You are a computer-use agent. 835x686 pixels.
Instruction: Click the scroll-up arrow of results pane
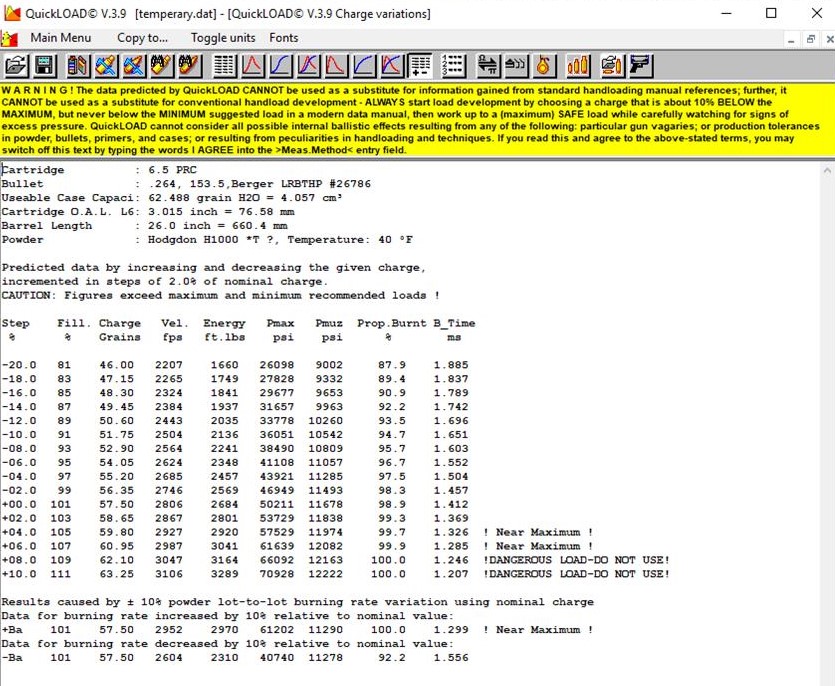[x=827, y=171]
